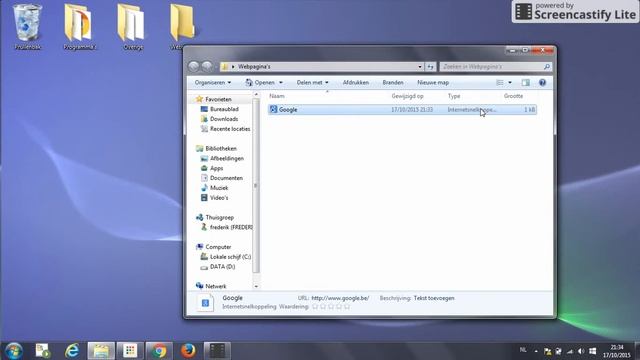
Task: Launch Internet Explorer from taskbar
Action: coord(72,351)
